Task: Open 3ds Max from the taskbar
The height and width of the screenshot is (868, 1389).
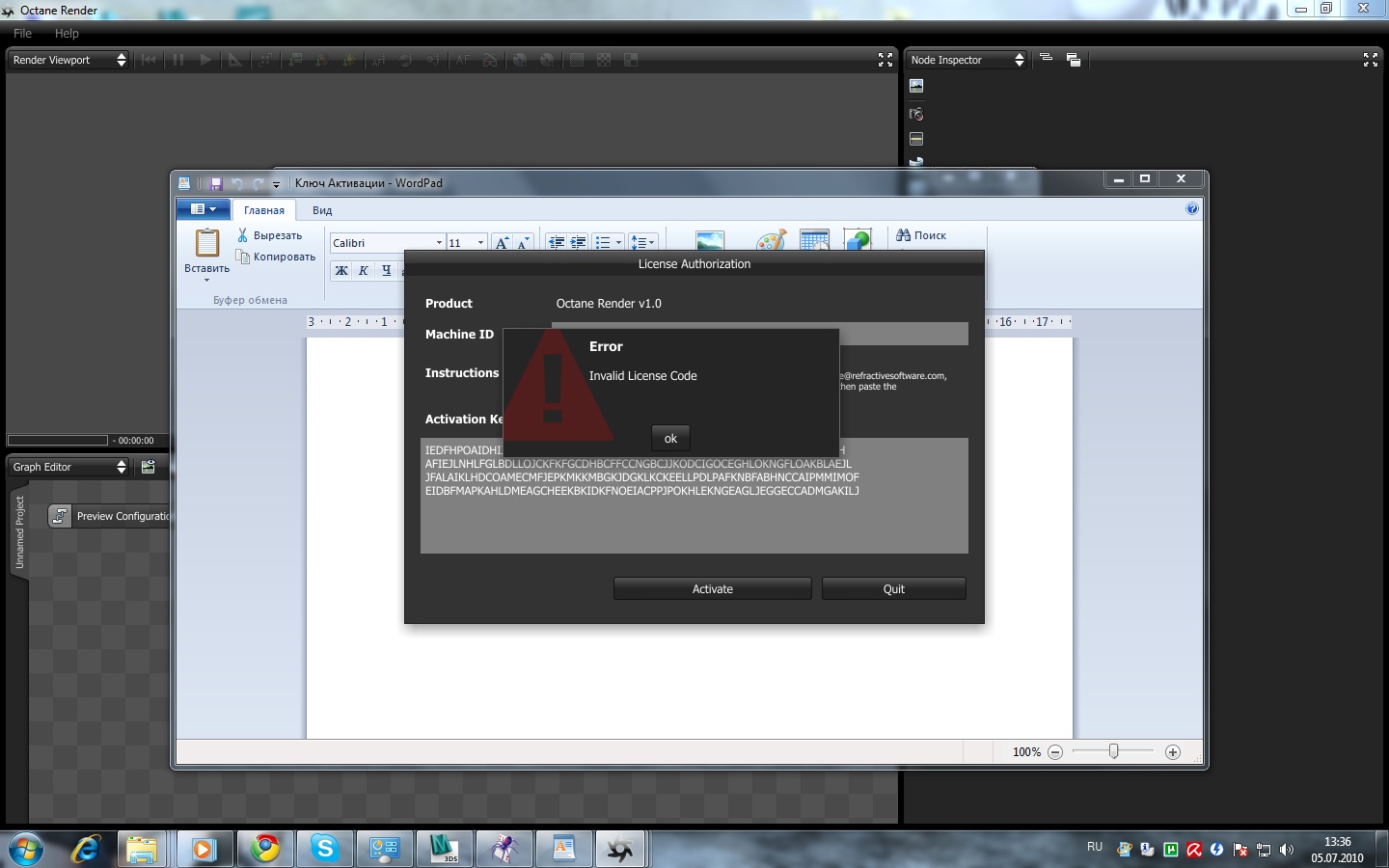Action: (x=444, y=850)
